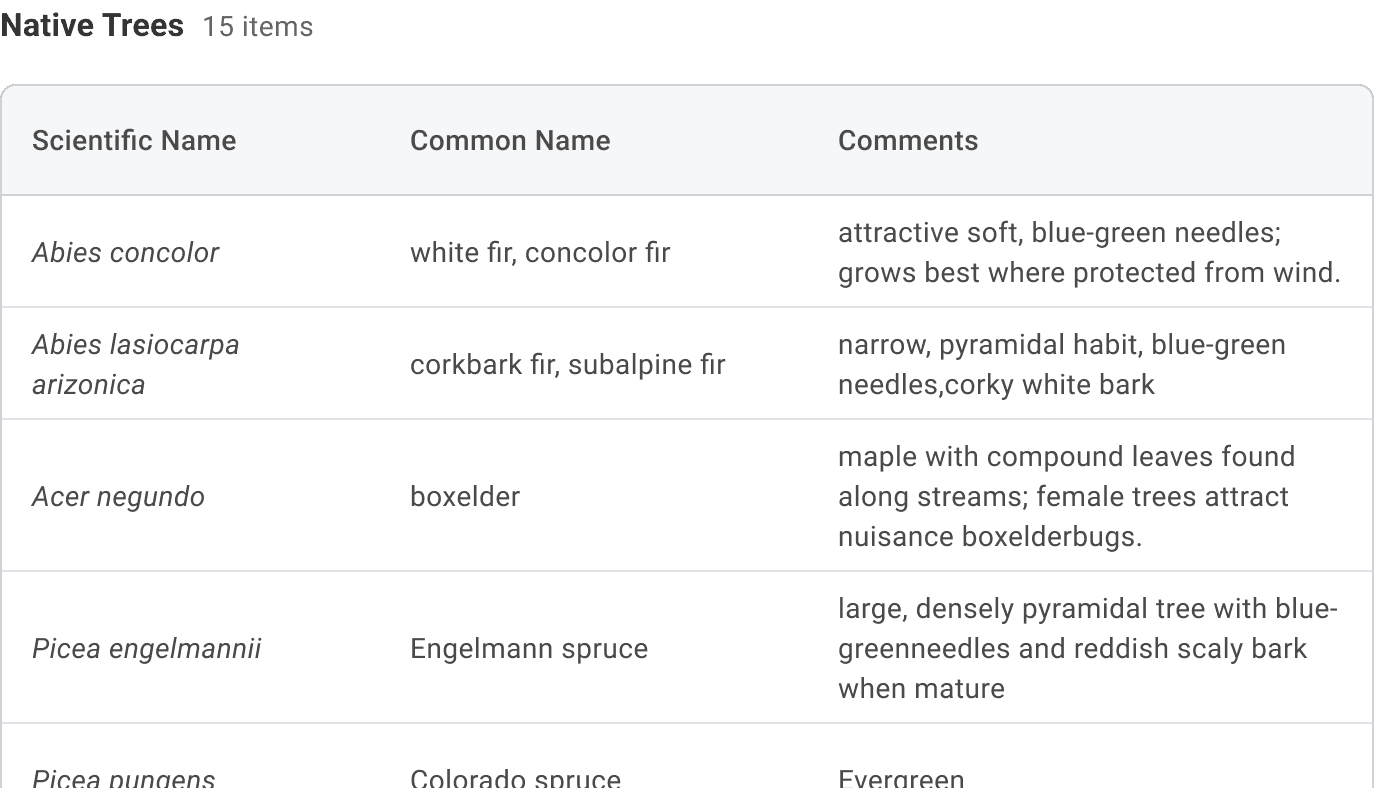Viewport: 1374px width, 788px height.
Task: Click the 15 items count label
Action: [258, 27]
